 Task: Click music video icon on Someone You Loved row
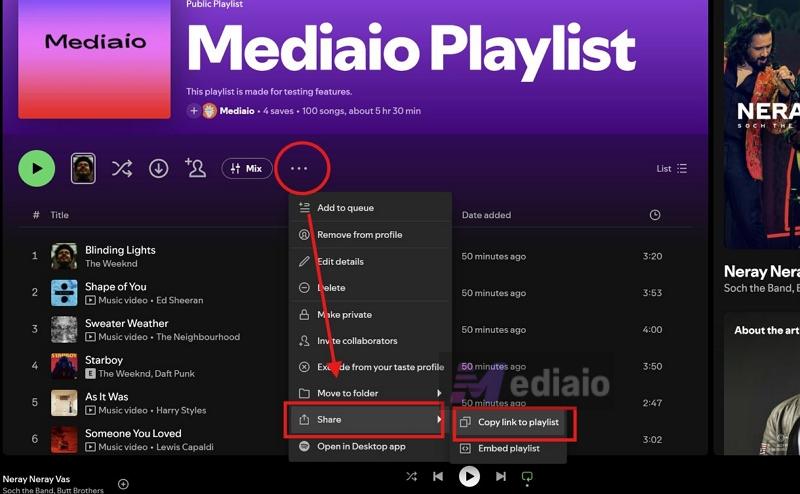pyautogui.click(x=90, y=448)
